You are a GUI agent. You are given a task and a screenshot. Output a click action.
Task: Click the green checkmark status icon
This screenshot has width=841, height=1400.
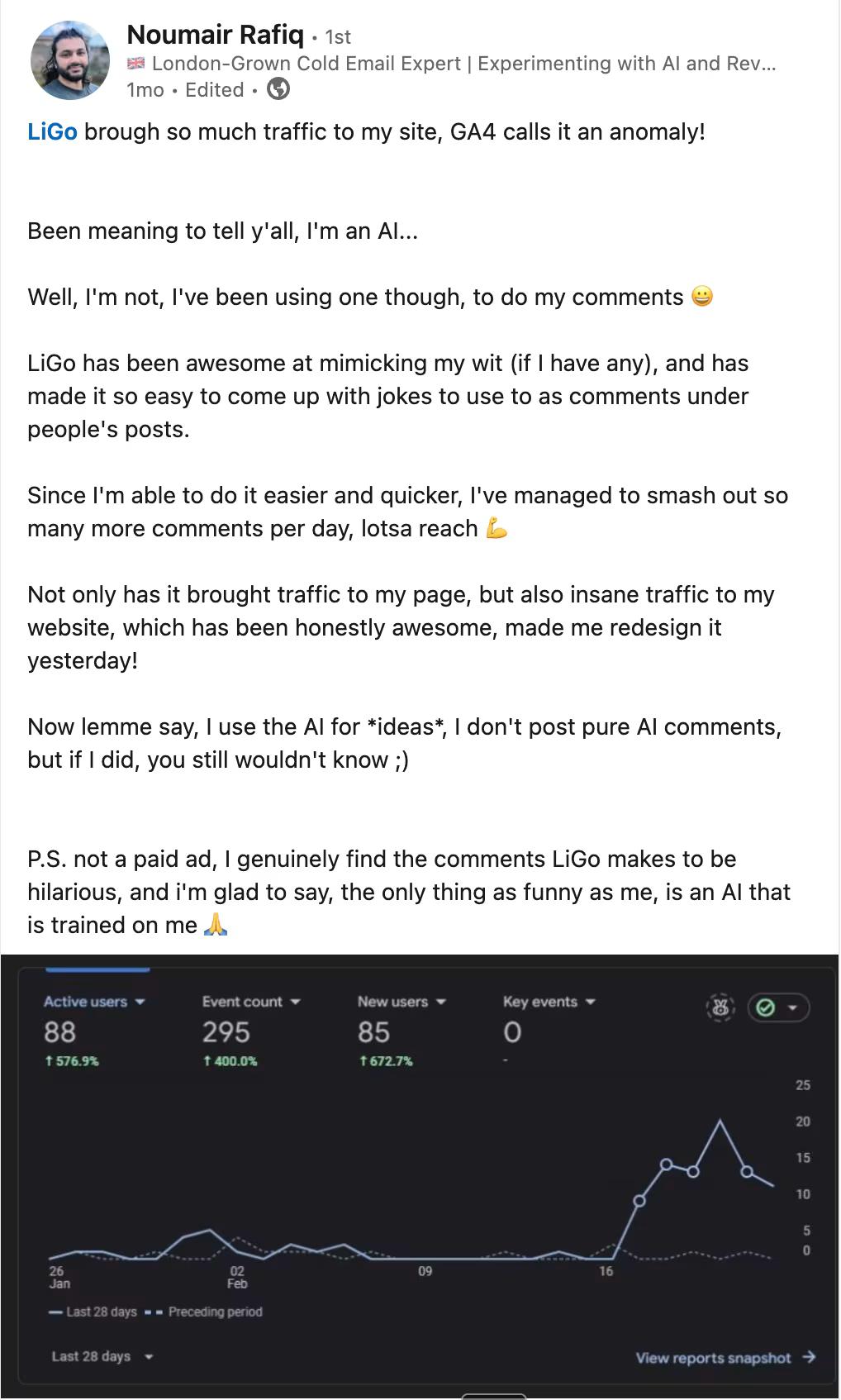click(x=766, y=1007)
